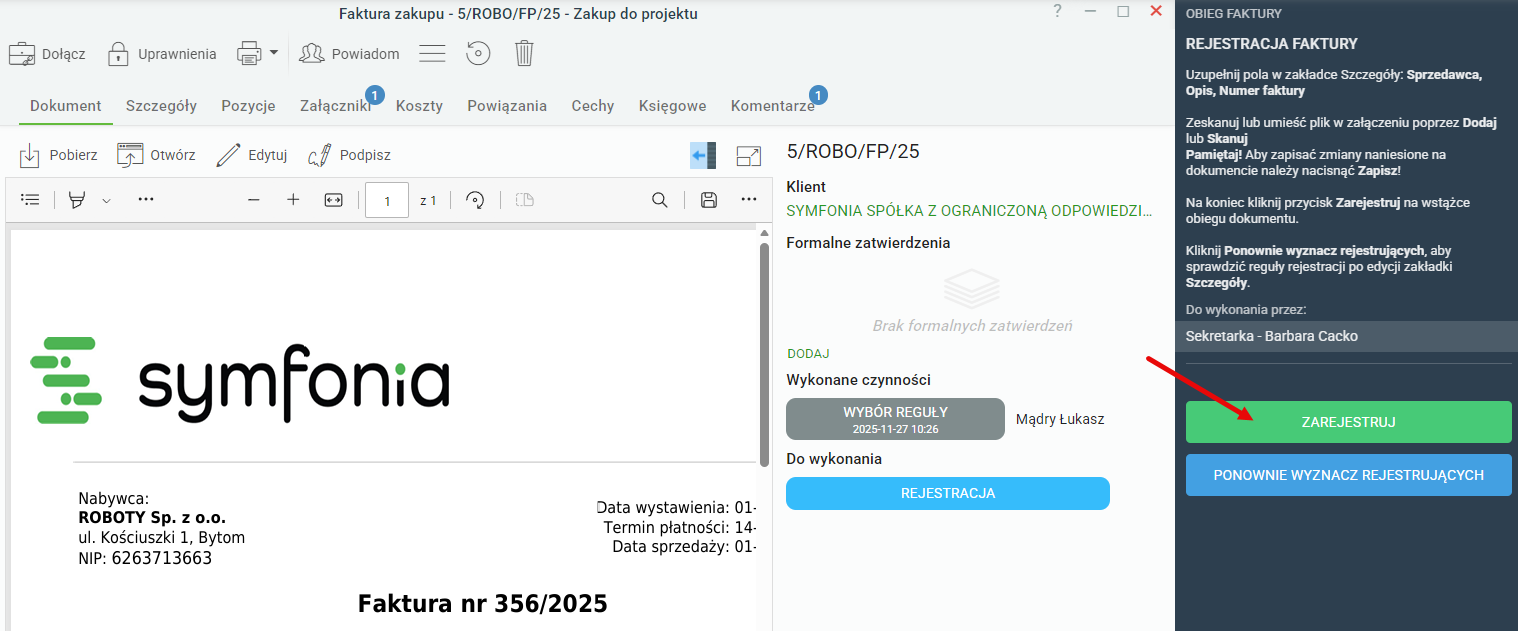This screenshot has height=631, width=1518.
Task: Click the history restore circular icon
Action: 479,53
